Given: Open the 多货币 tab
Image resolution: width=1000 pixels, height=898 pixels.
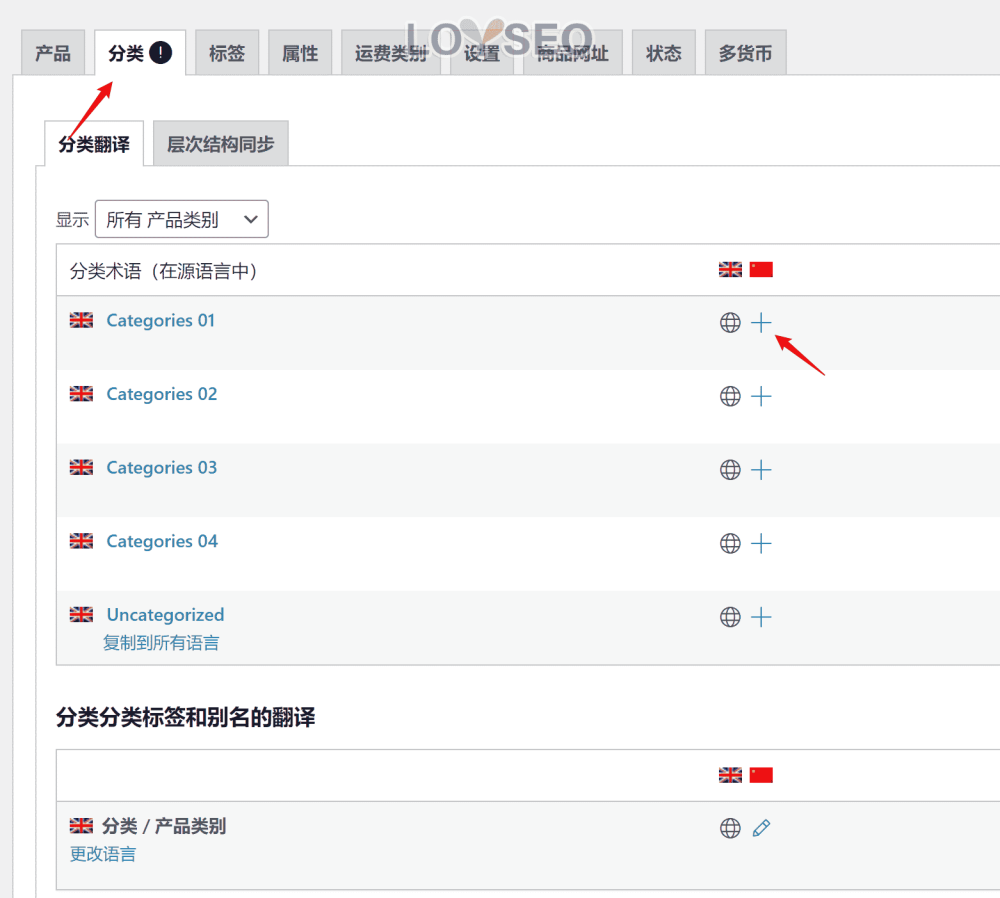Looking at the screenshot, I should 746,53.
